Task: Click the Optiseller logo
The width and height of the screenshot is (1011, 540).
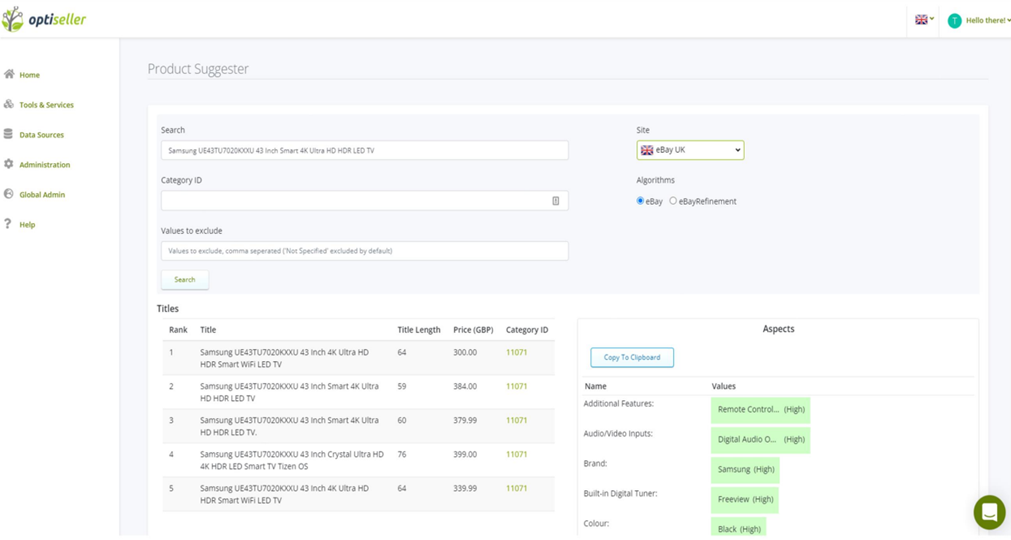Action: [x=44, y=19]
